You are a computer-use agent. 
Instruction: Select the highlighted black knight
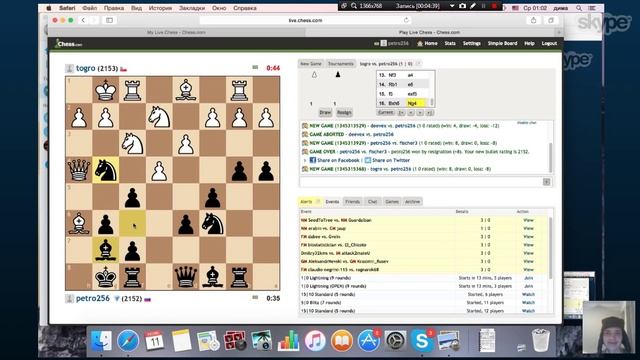click(x=105, y=170)
